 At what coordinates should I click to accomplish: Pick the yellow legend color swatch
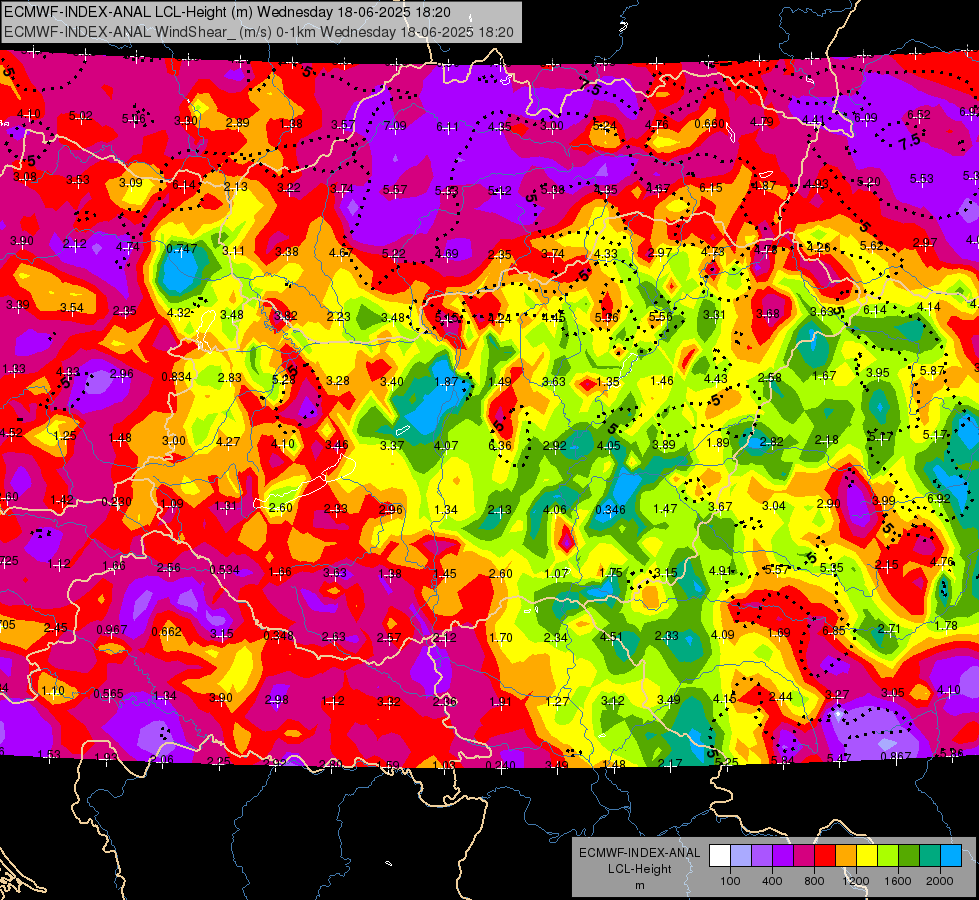coord(867,856)
